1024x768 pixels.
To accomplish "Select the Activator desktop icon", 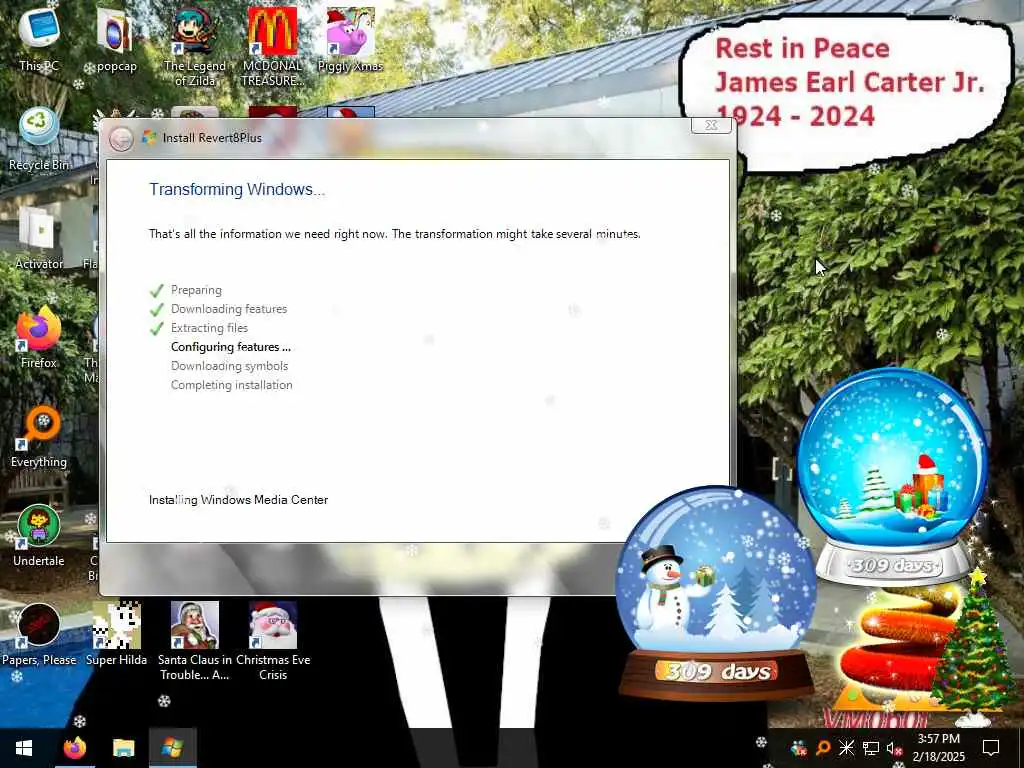I will pos(39,238).
